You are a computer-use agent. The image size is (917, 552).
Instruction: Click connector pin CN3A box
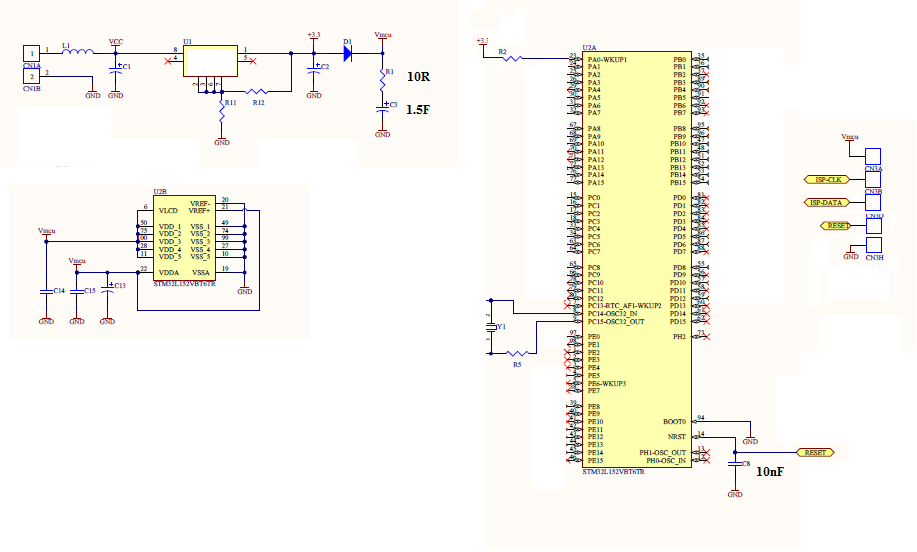pyautogui.click(x=873, y=157)
